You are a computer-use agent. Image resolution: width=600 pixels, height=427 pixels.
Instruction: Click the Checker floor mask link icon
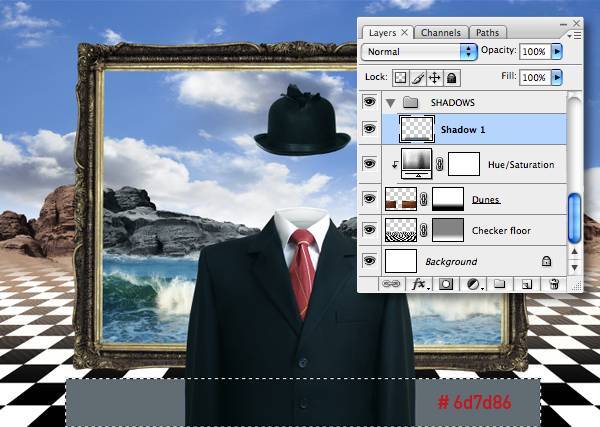[424, 230]
